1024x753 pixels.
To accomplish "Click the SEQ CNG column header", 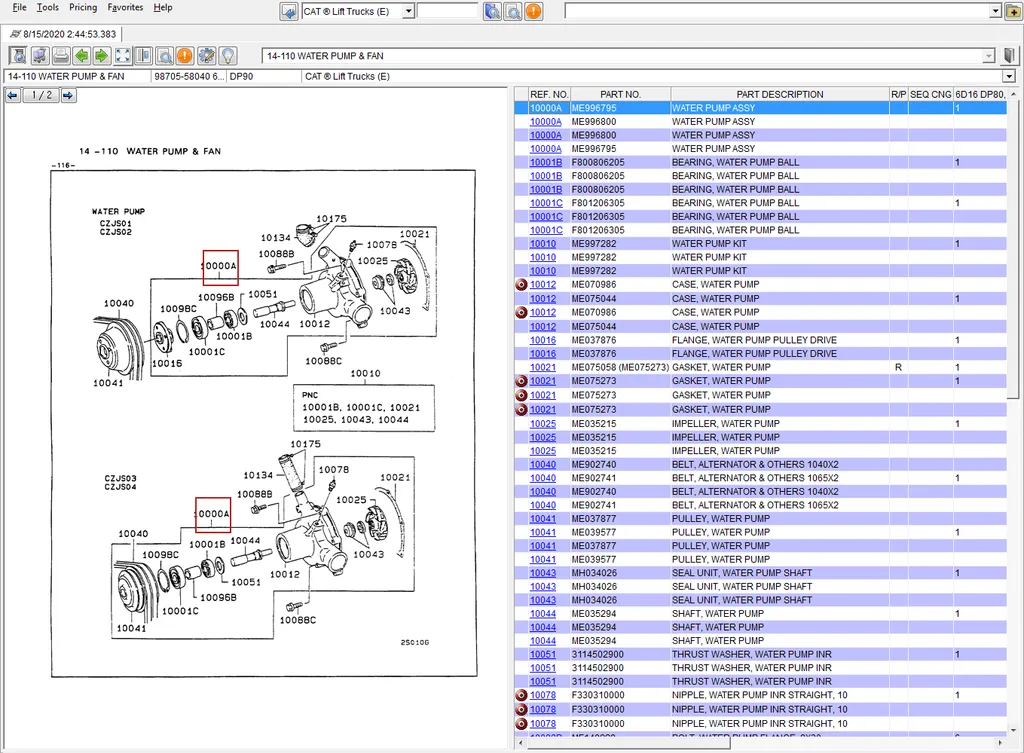I will [x=931, y=94].
